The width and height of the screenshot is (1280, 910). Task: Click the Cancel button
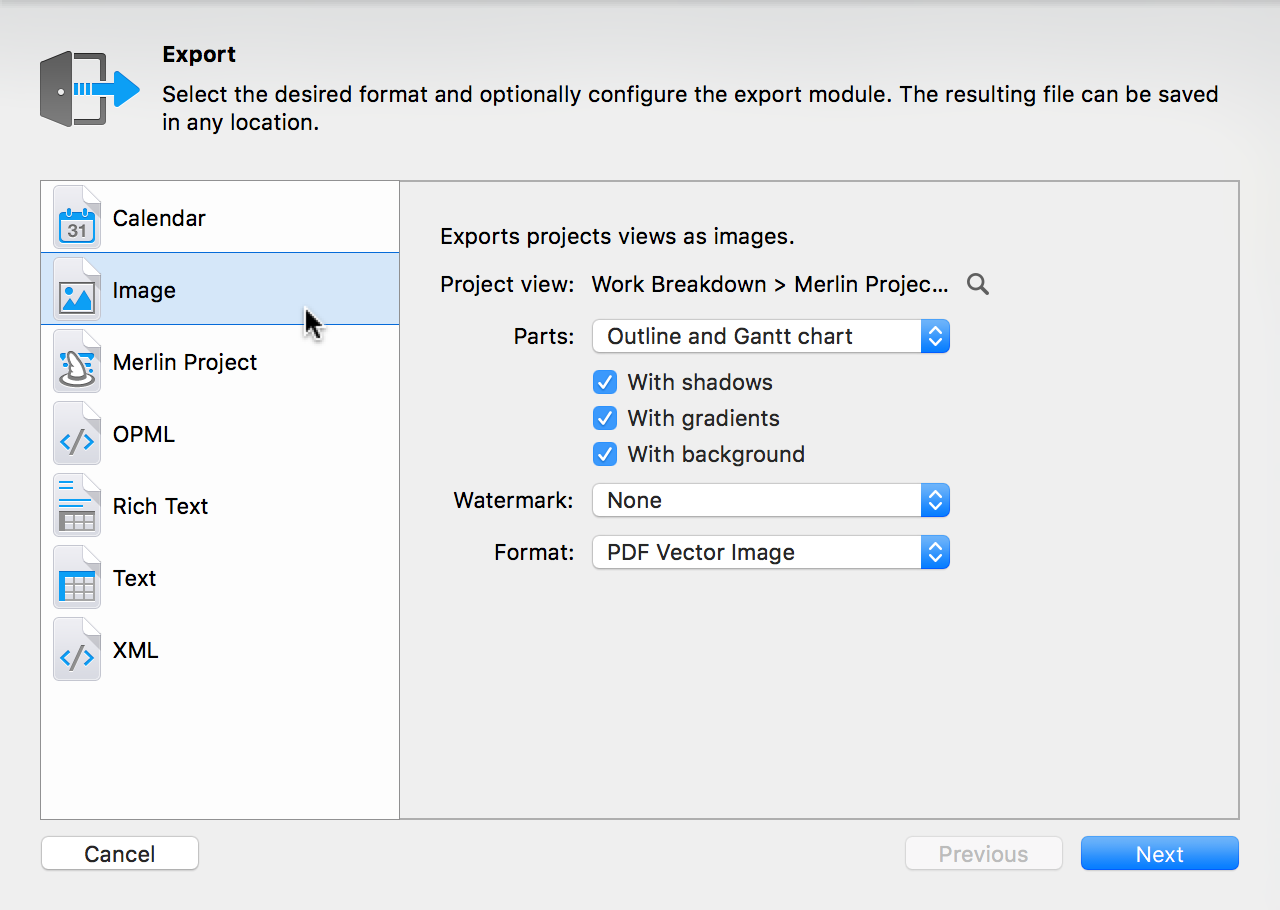coord(120,854)
